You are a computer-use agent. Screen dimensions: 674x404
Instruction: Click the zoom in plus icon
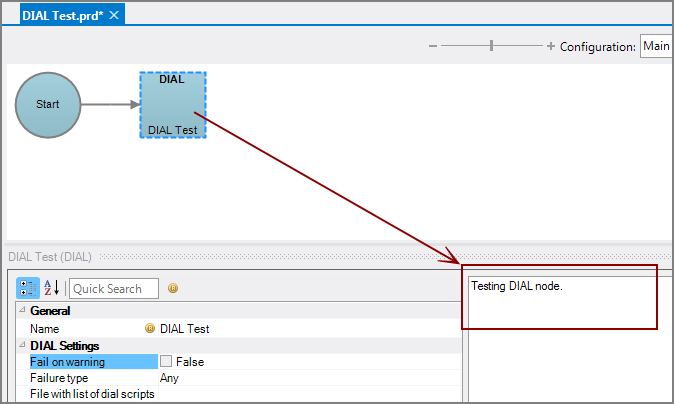pos(551,46)
